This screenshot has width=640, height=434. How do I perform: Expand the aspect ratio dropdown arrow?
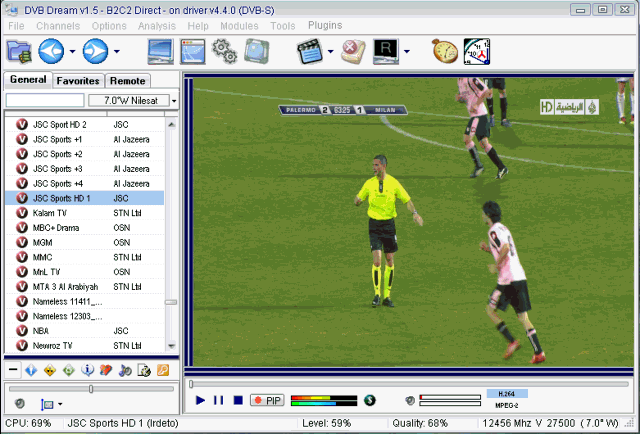(x=60, y=404)
